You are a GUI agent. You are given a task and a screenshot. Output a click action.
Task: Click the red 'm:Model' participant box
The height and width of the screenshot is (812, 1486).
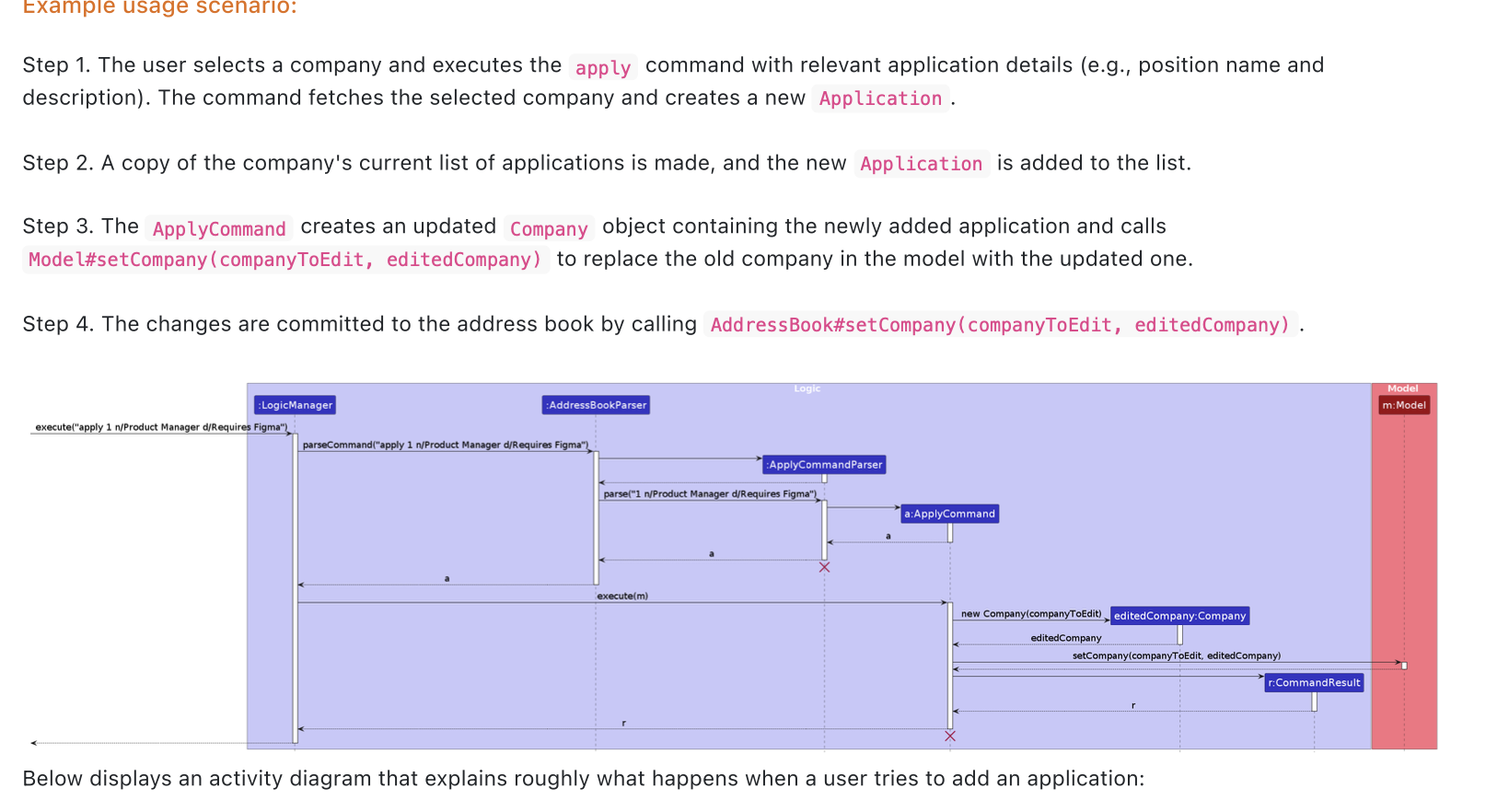[x=1404, y=405]
